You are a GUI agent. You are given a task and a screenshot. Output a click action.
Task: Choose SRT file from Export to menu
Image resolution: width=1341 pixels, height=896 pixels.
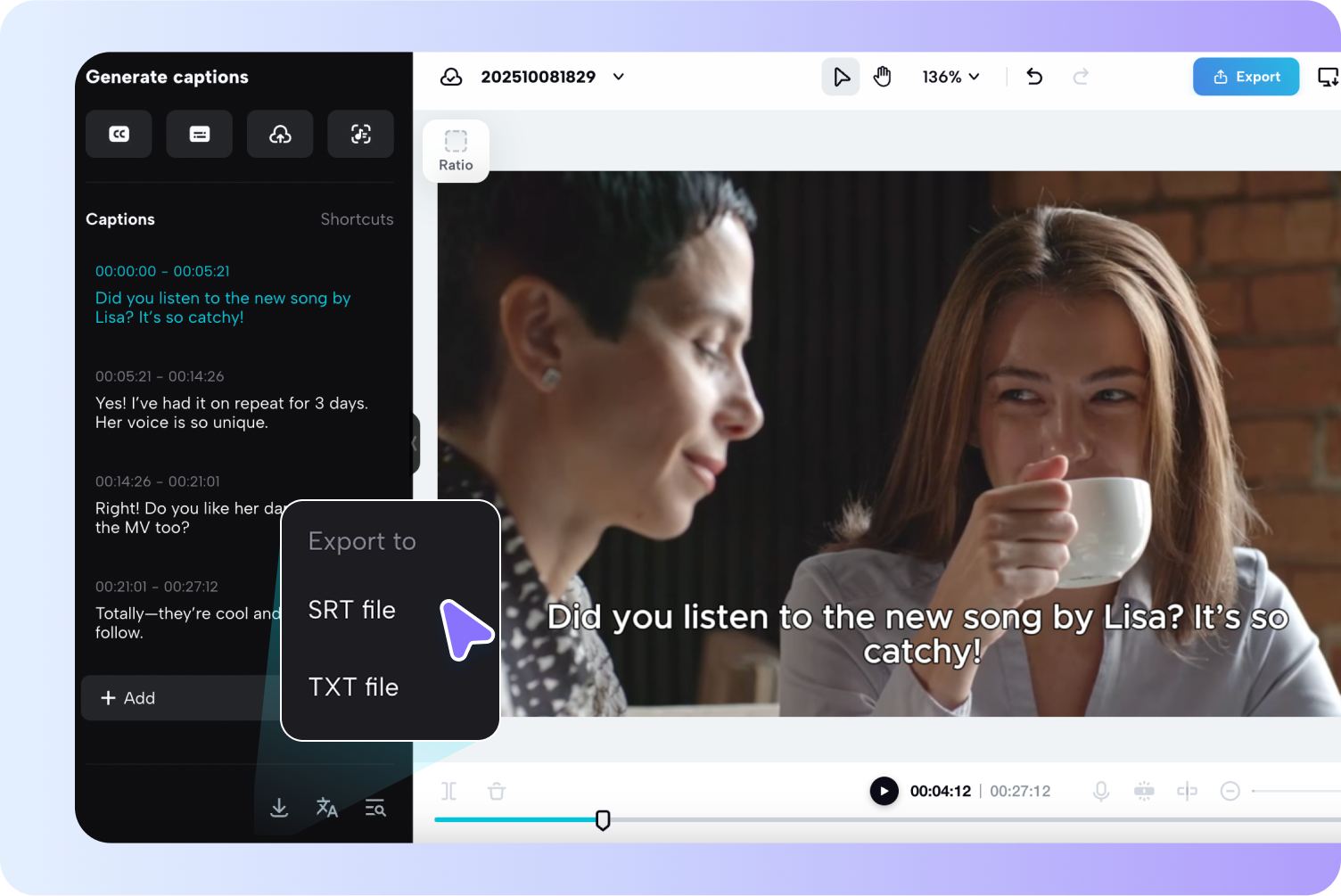[352, 610]
